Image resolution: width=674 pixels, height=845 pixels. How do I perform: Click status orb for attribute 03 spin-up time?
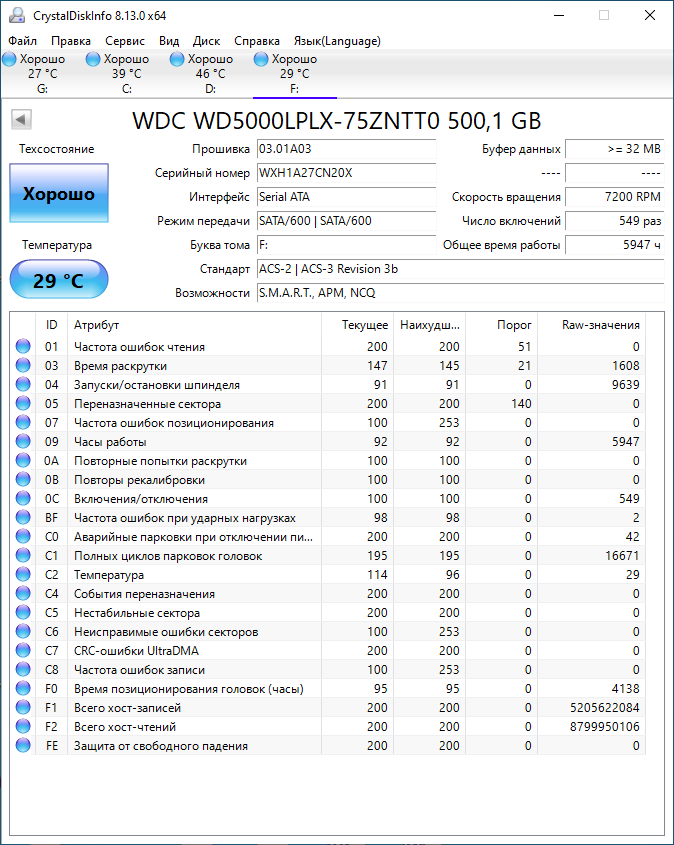coord(23,365)
